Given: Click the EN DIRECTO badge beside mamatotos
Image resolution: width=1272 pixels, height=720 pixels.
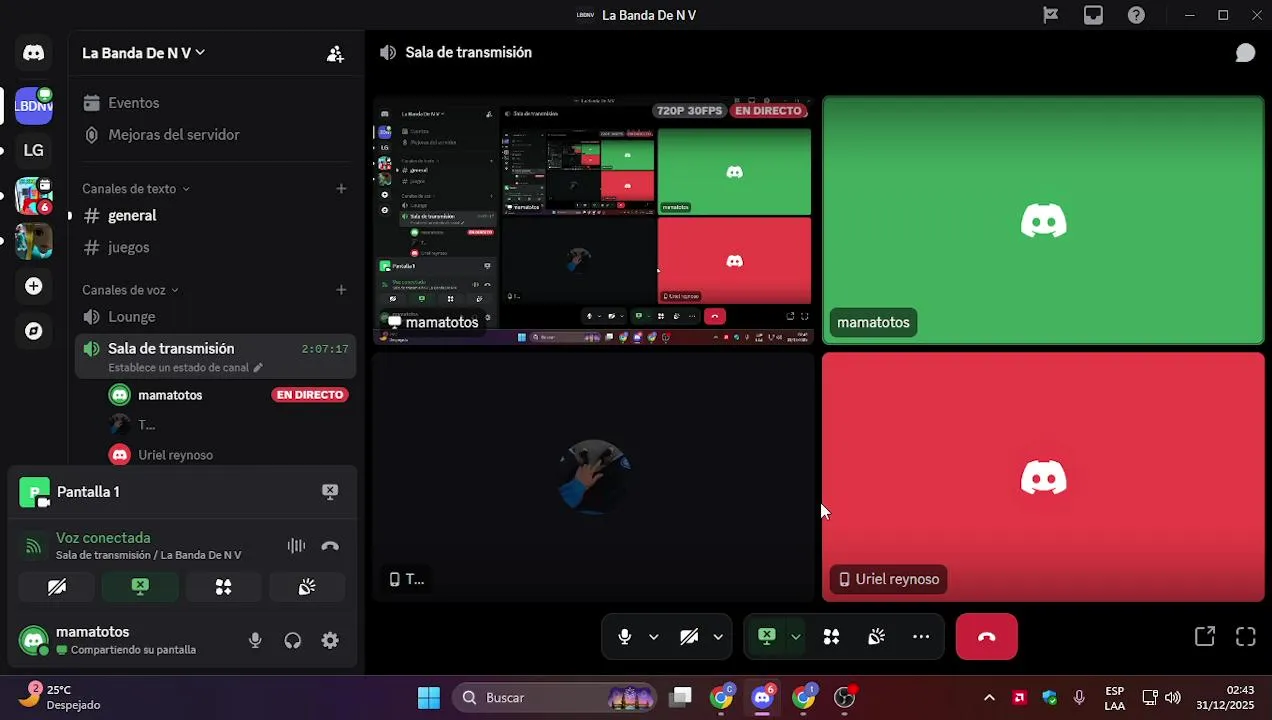Looking at the screenshot, I should [x=310, y=395].
